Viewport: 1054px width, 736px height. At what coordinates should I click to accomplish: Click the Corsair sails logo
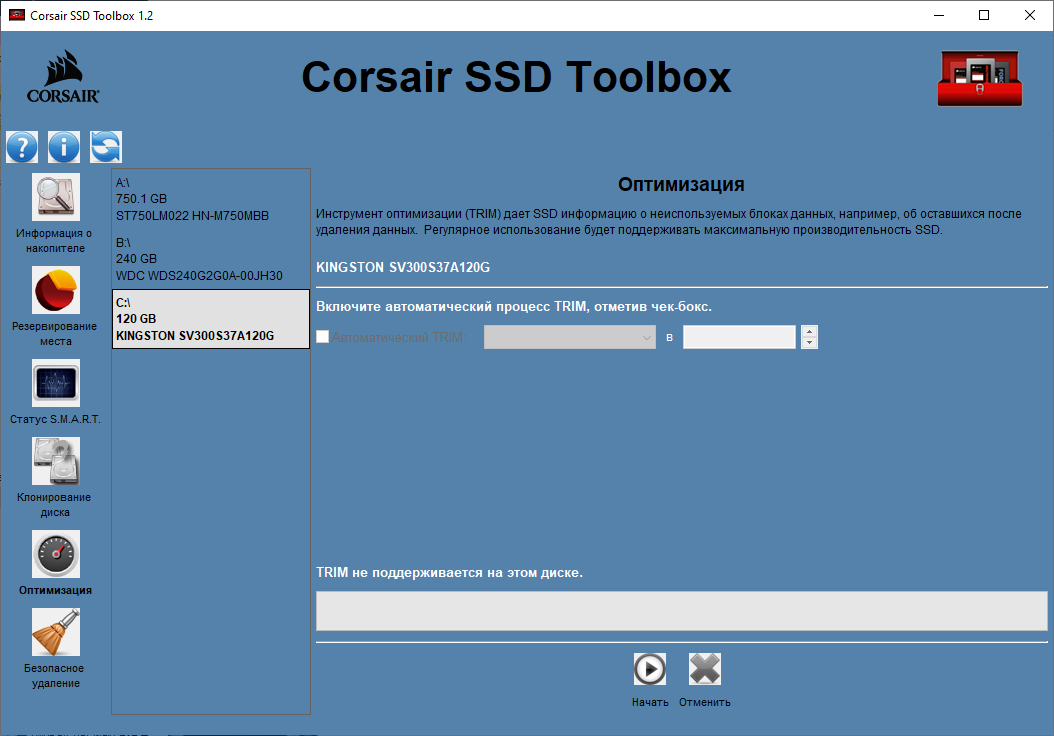63,77
